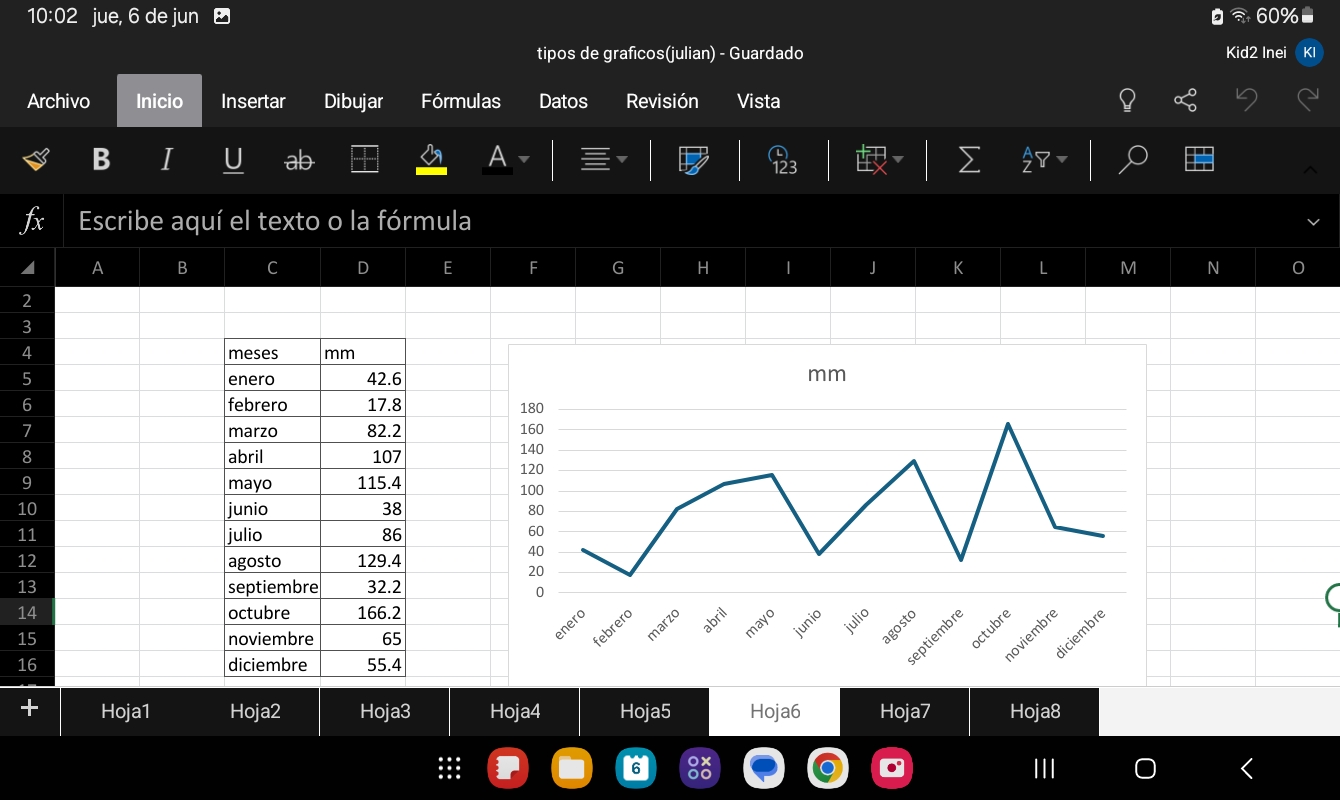Screen dimensions: 1340x800
Task: Expand the font color dropdown
Action: [523, 160]
